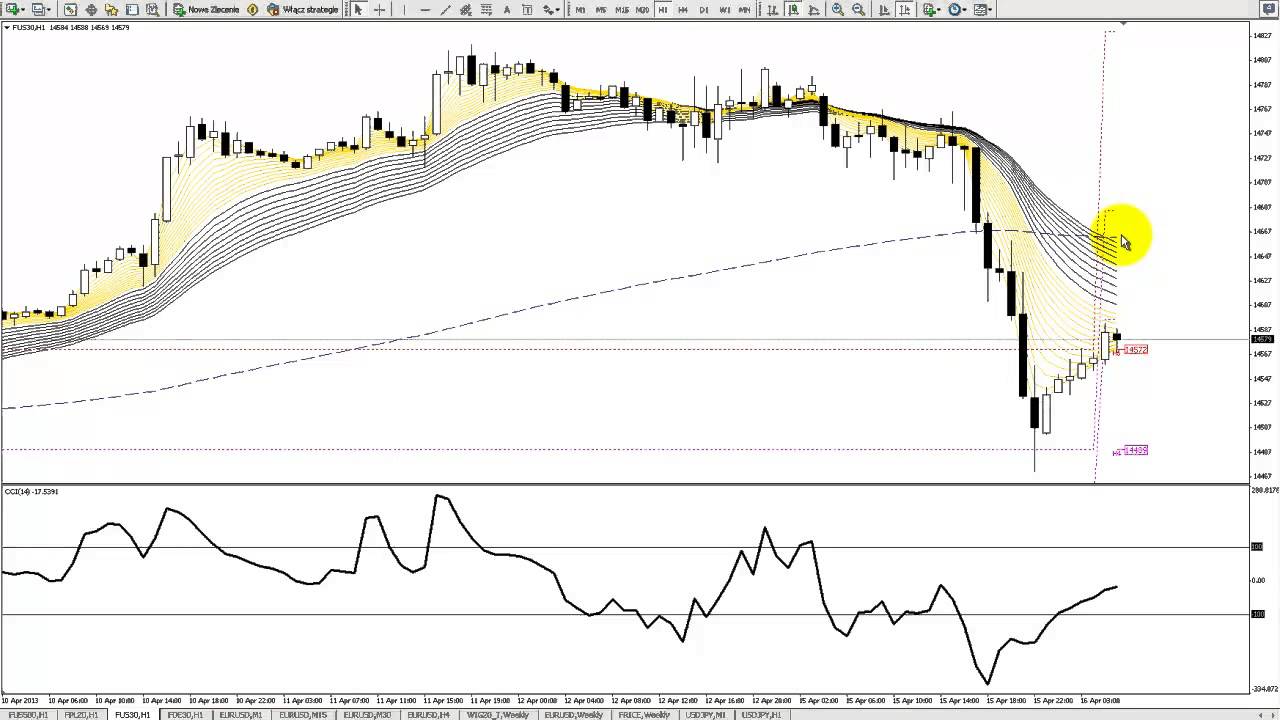Screen dimensions: 1280x720
Task: Open the indicators list dropdown
Action: 931,9
